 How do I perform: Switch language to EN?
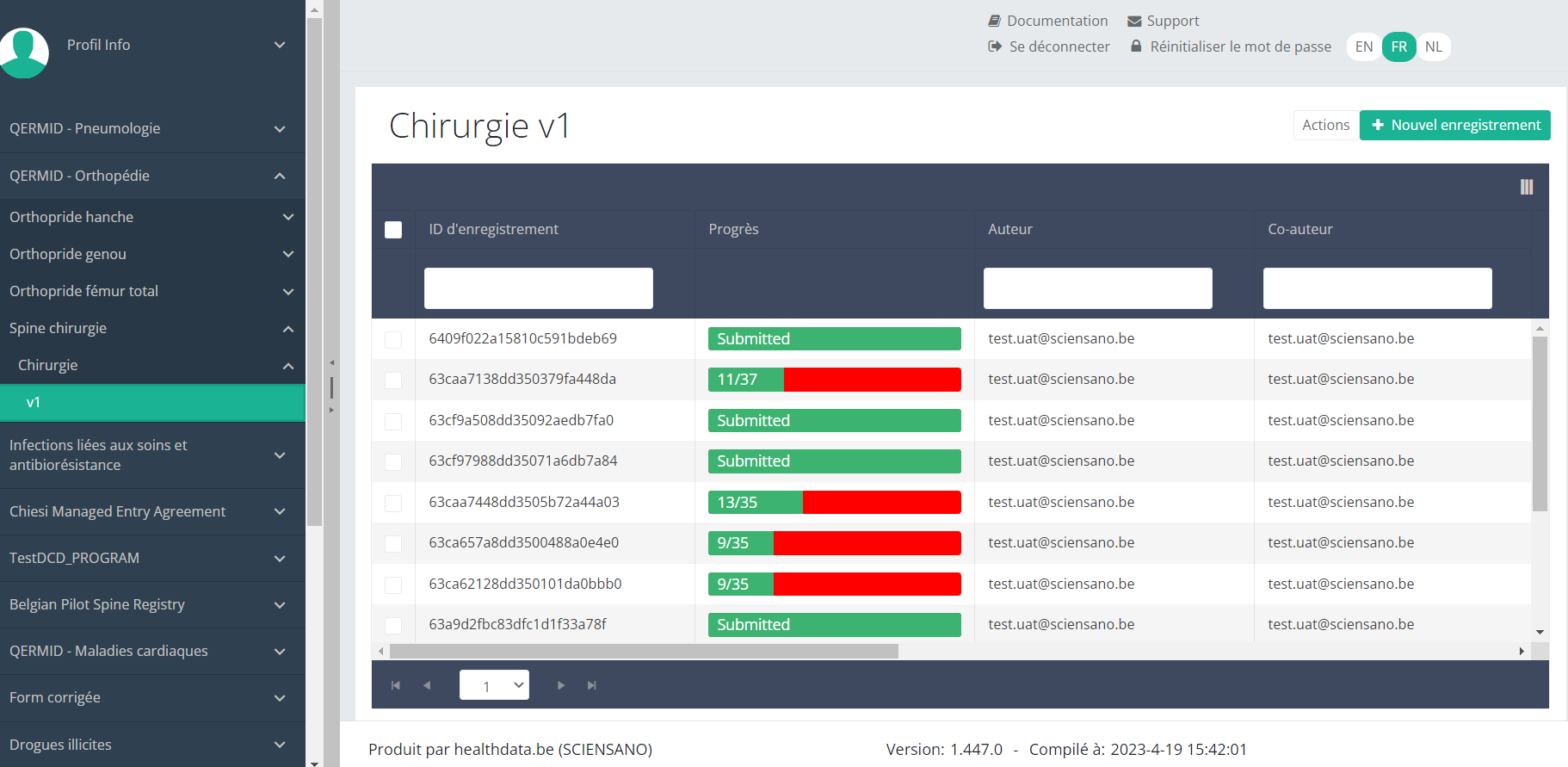1364,46
